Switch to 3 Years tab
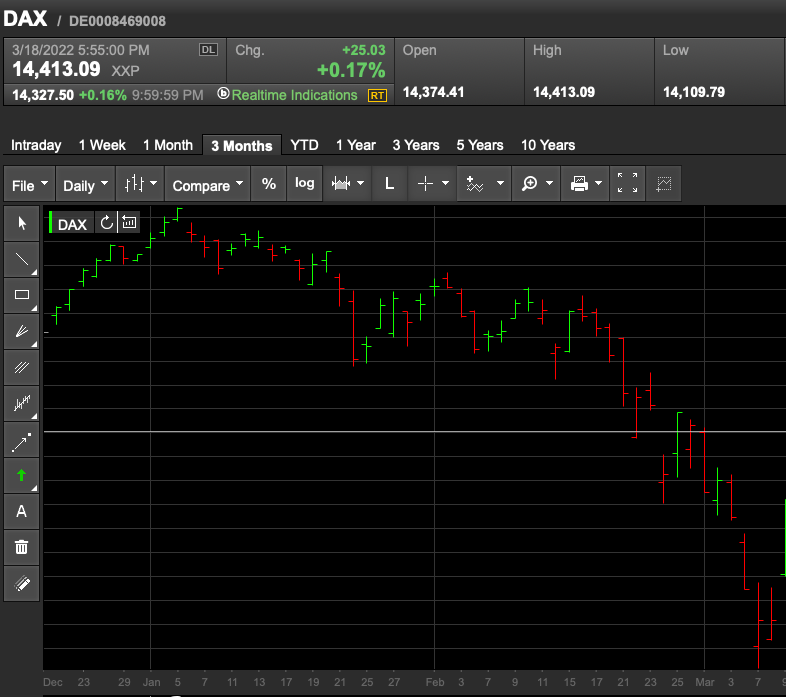This screenshot has width=786, height=697. [416, 145]
